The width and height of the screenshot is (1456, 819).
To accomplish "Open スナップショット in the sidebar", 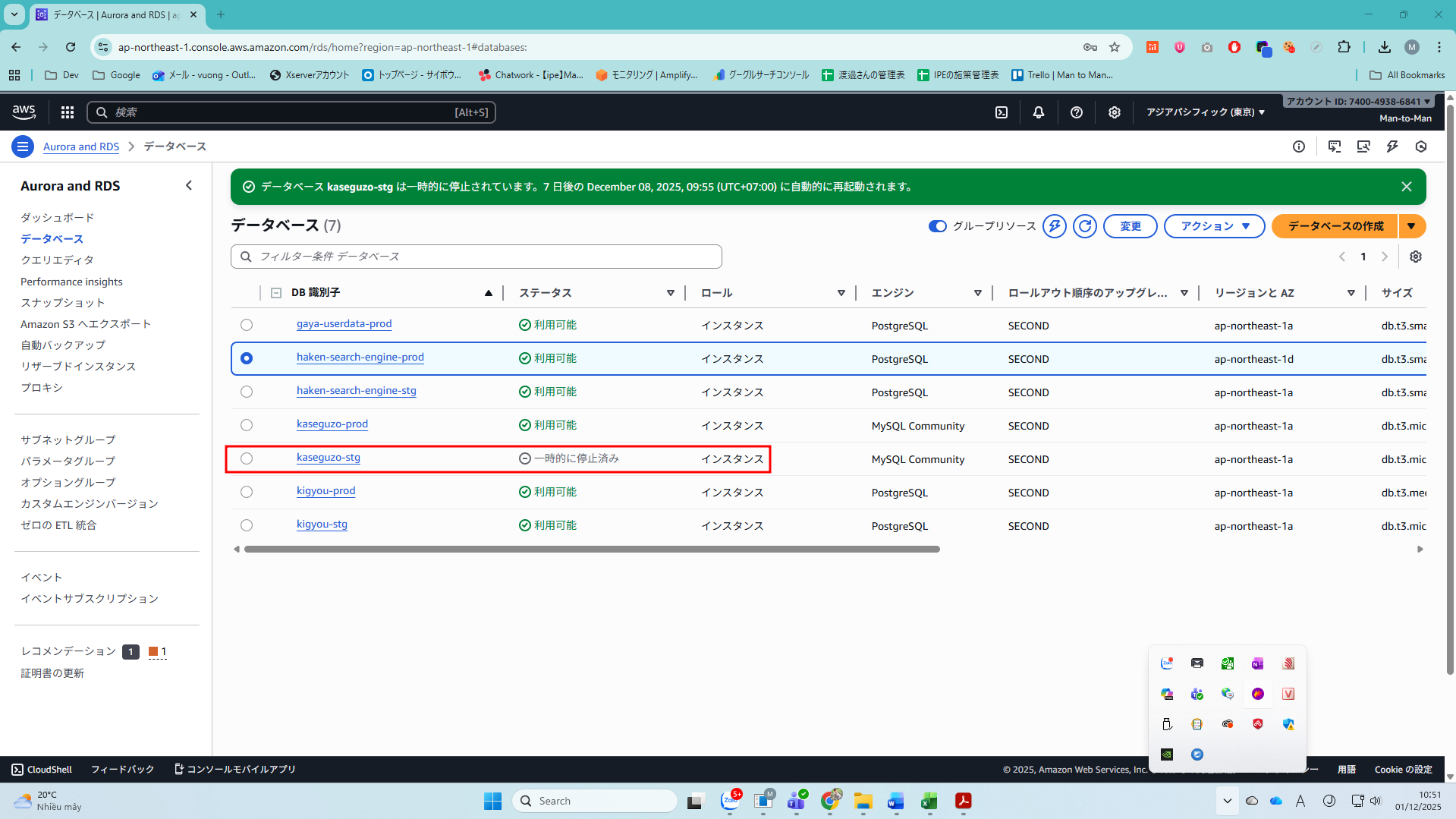I will [x=63, y=303].
